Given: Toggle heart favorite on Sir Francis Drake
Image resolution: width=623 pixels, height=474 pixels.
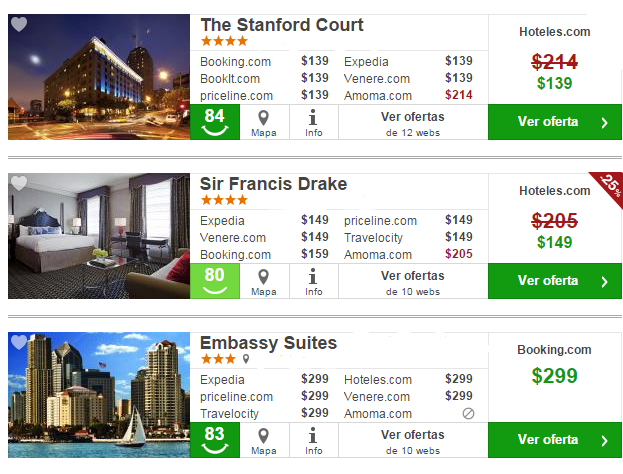Looking at the screenshot, I should click(19, 183).
